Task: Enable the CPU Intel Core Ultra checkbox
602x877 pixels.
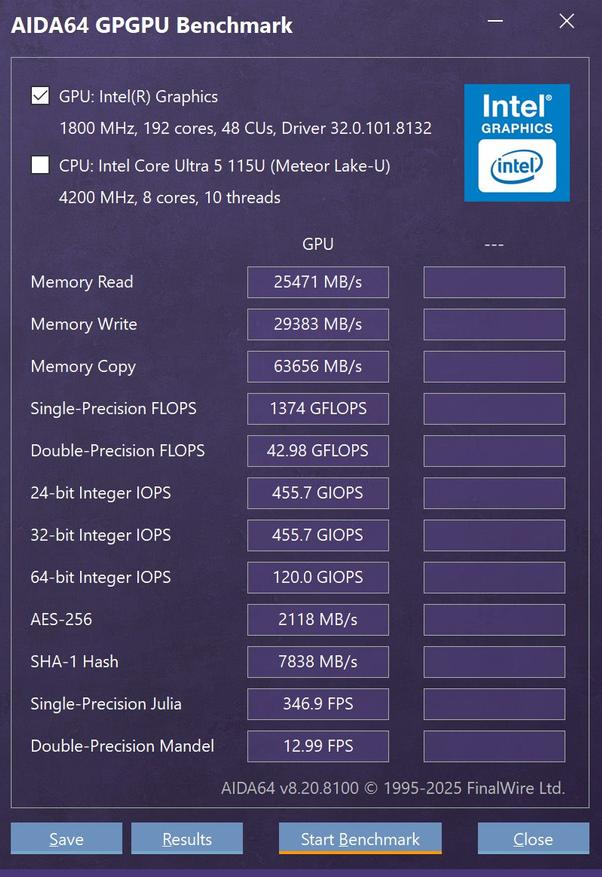Action: (40, 165)
